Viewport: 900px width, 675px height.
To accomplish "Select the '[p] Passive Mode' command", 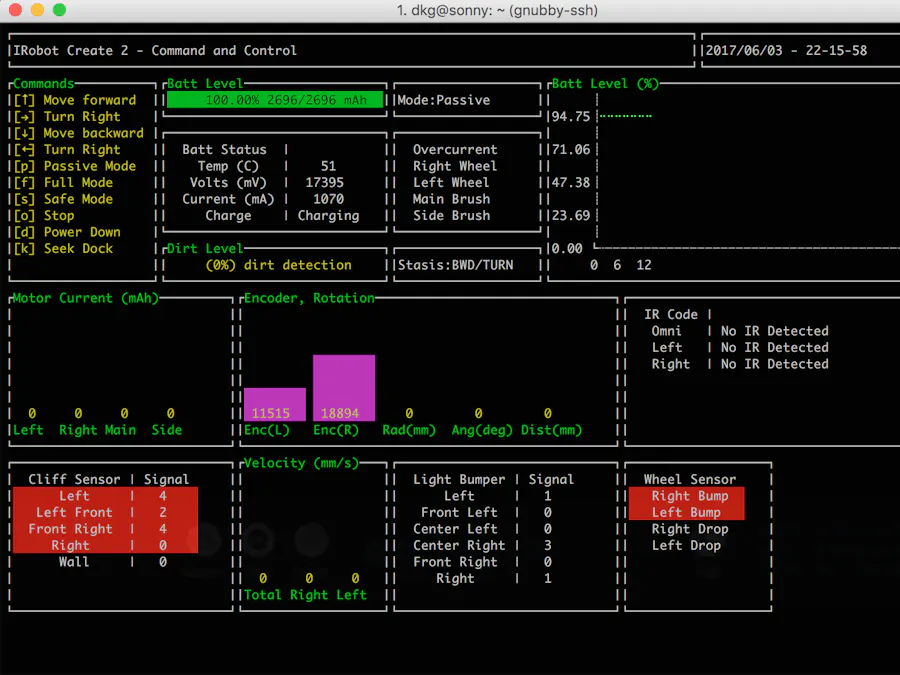I will click(75, 166).
